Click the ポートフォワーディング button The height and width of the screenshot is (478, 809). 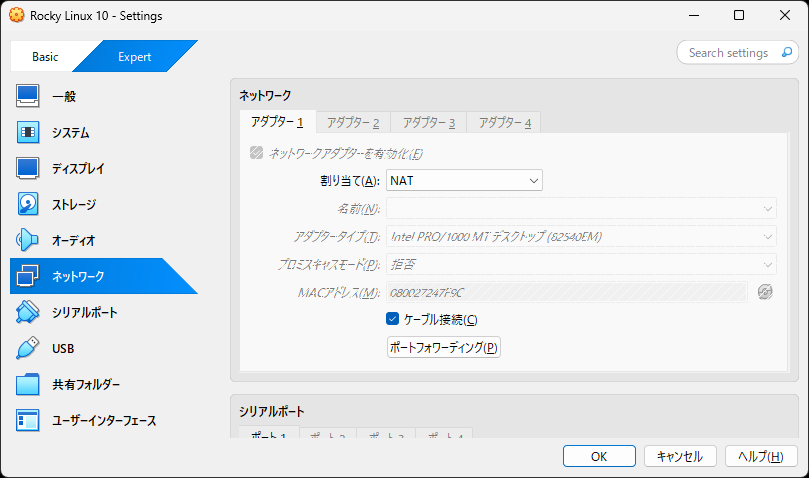[x=443, y=348]
